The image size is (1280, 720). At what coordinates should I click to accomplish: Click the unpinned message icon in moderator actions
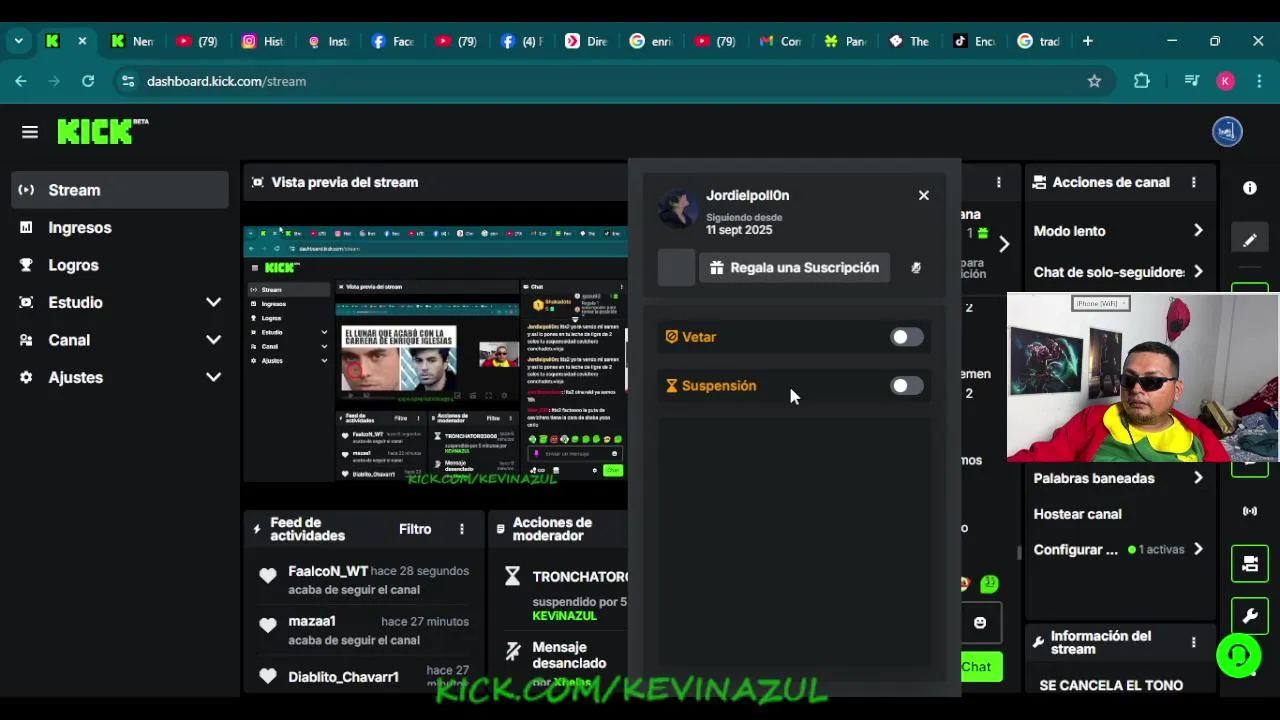click(x=513, y=651)
